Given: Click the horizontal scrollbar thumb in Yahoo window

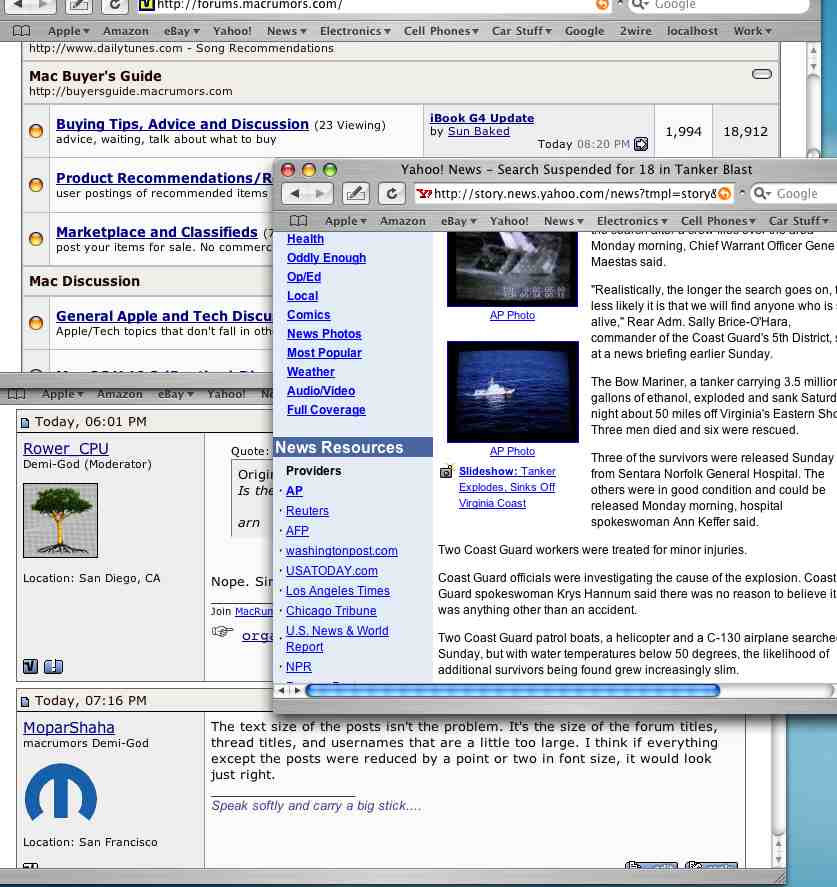Looking at the screenshot, I should pyautogui.click(x=512, y=690).
